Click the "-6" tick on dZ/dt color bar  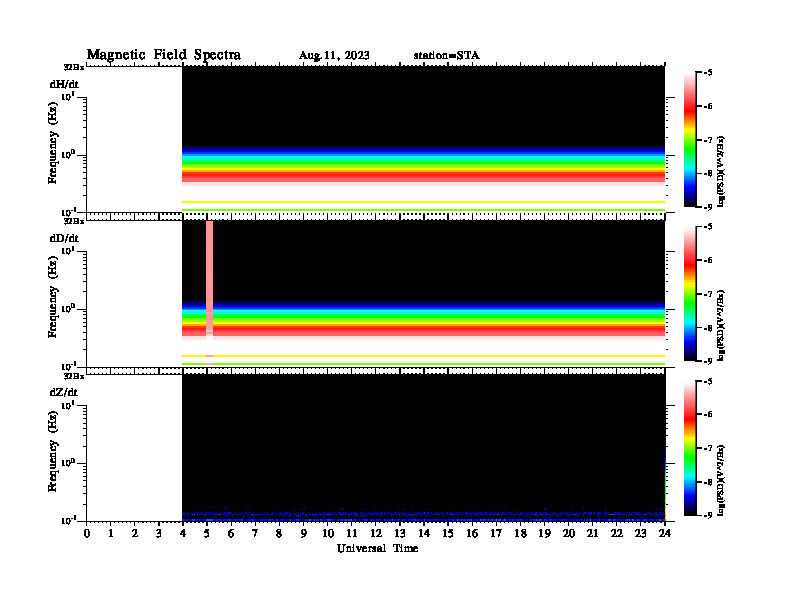point(708,415)
